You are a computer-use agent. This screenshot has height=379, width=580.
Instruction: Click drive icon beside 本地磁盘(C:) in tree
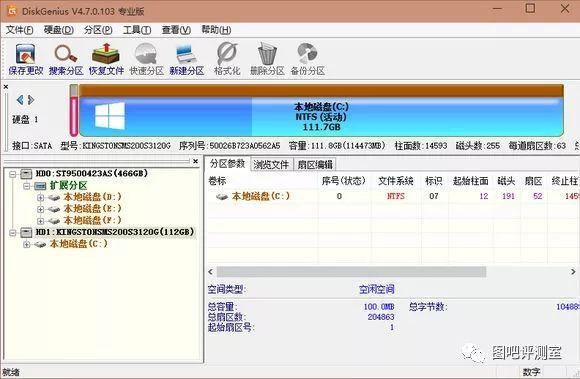click(x=40, y=244)
